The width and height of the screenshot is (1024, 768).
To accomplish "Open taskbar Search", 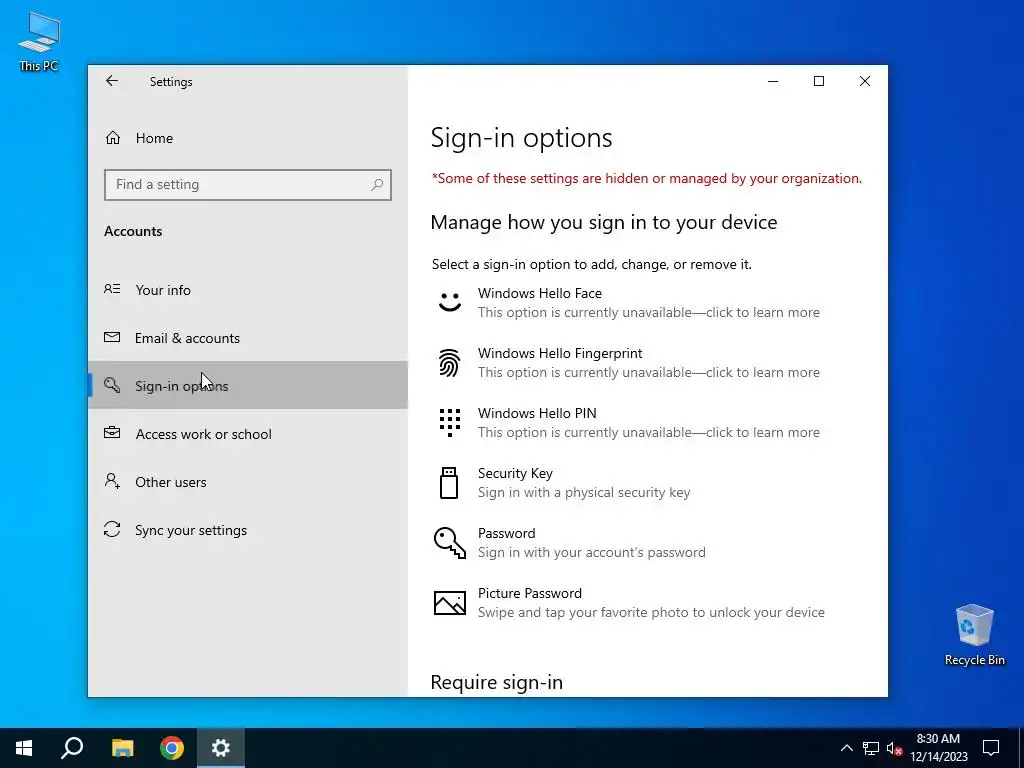I will point(72,748).
